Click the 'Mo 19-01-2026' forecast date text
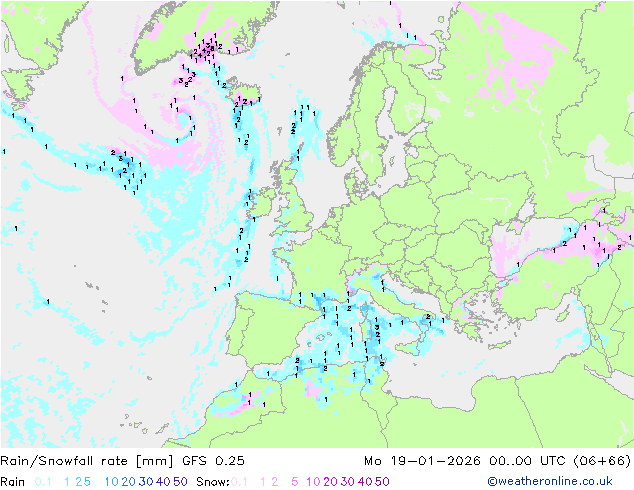The image size is (634, 490). pyautogui.click(x=422, y=461)
